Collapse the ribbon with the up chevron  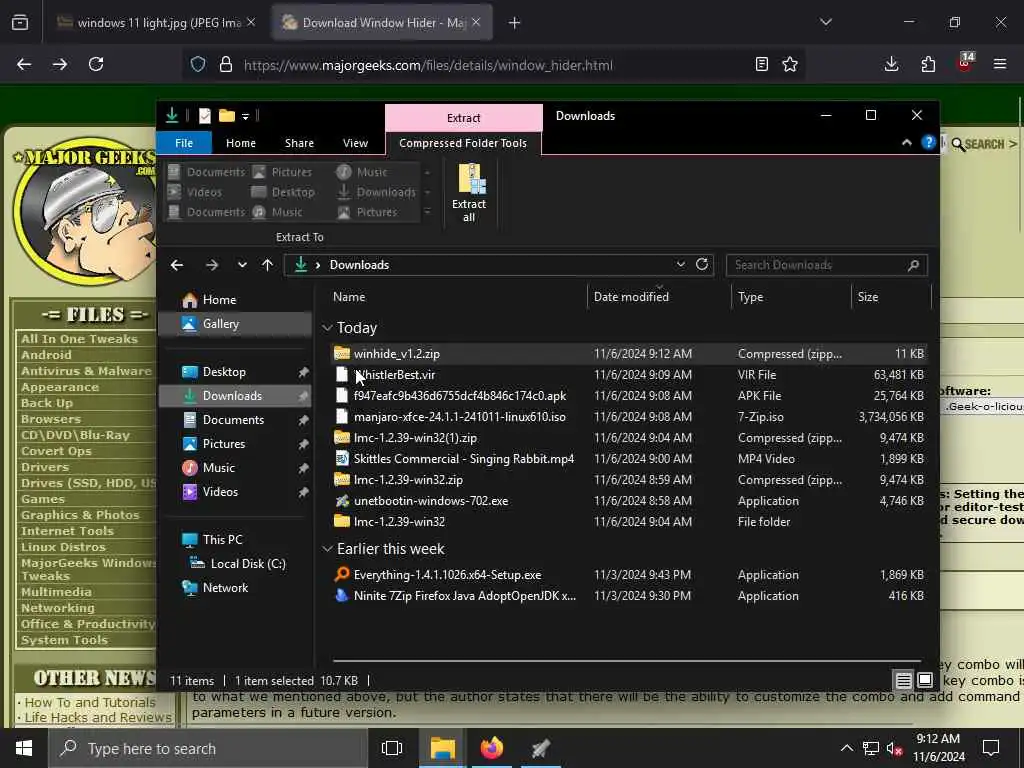(906, 142)
